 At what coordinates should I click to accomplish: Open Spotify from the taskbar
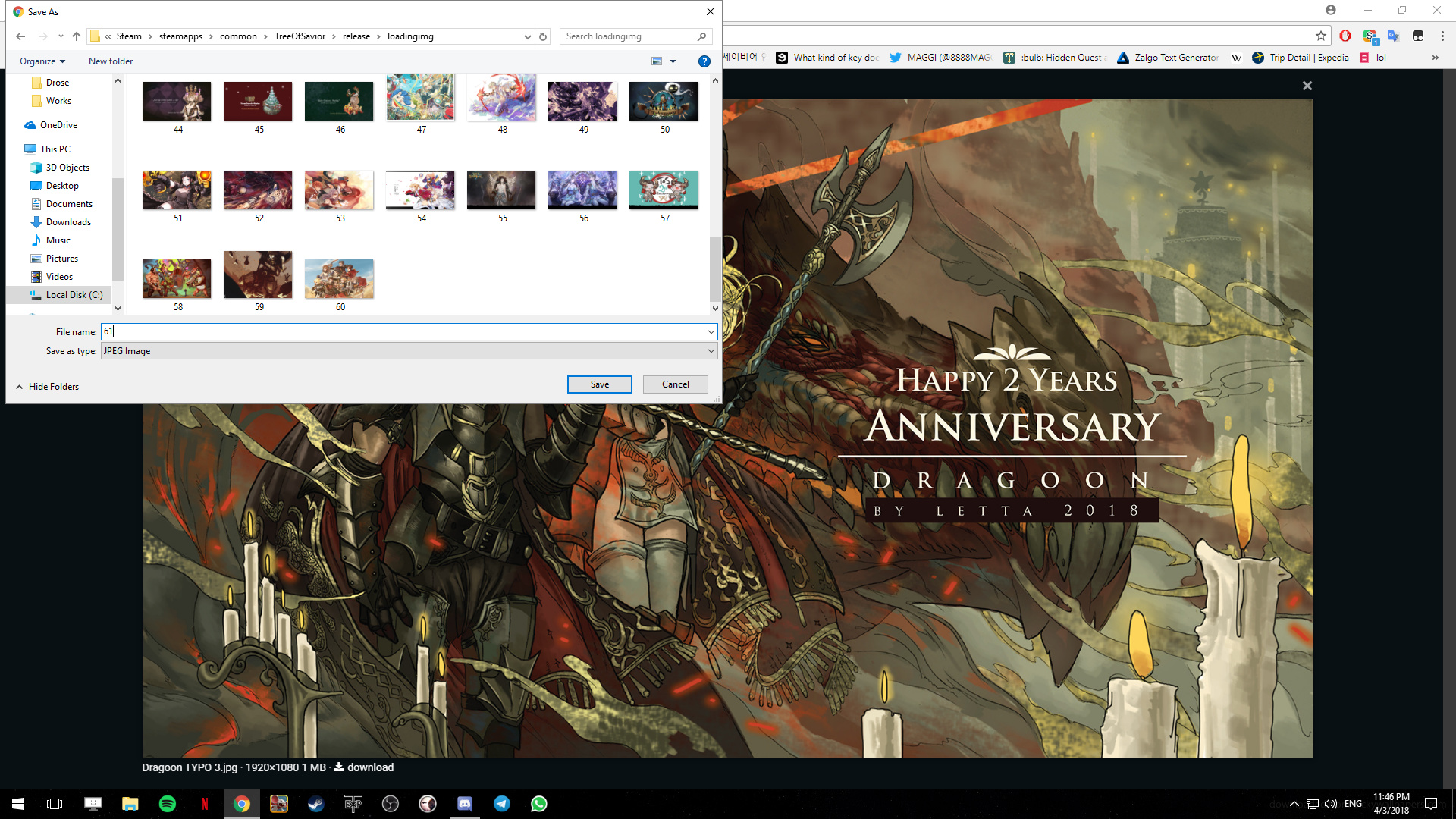(x=168, y=804)
